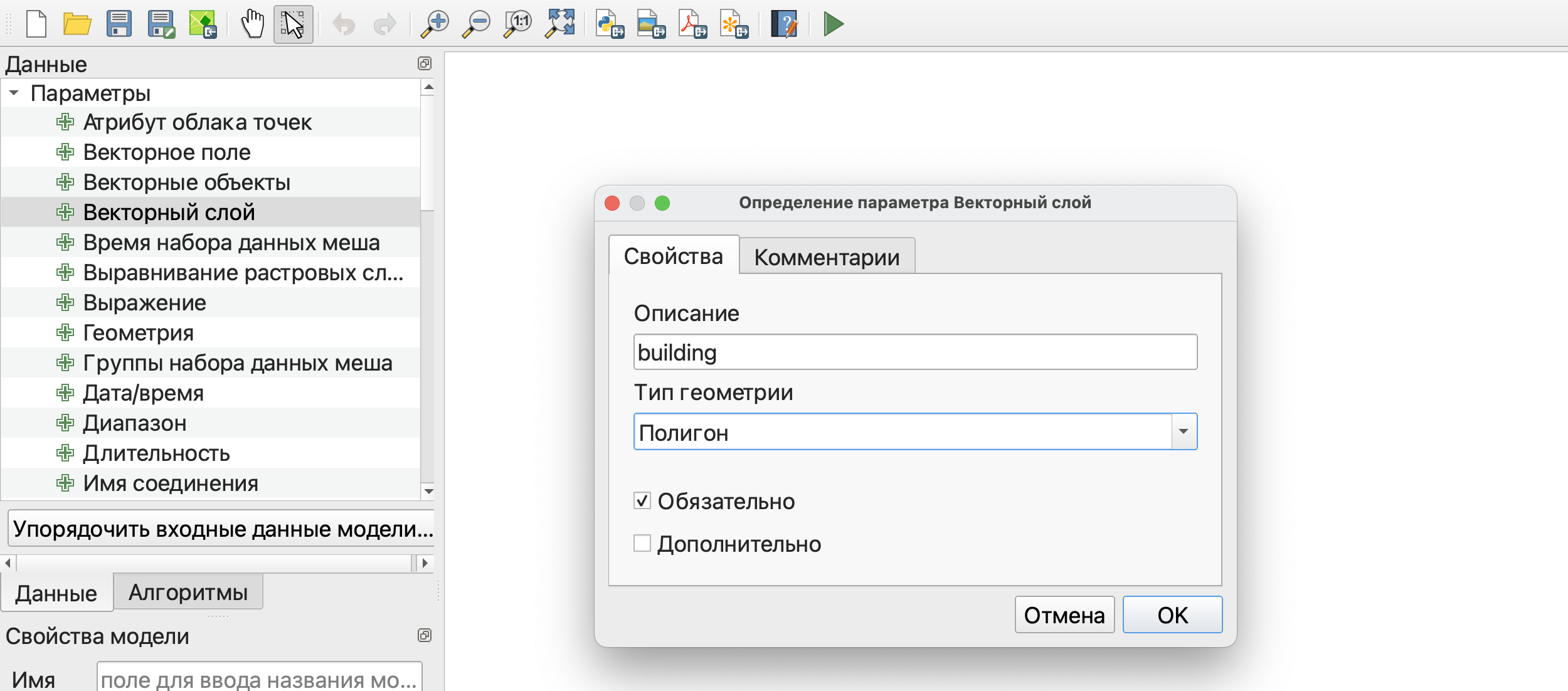Select the Pan hand tool
1568x691 pixels.
253,24
